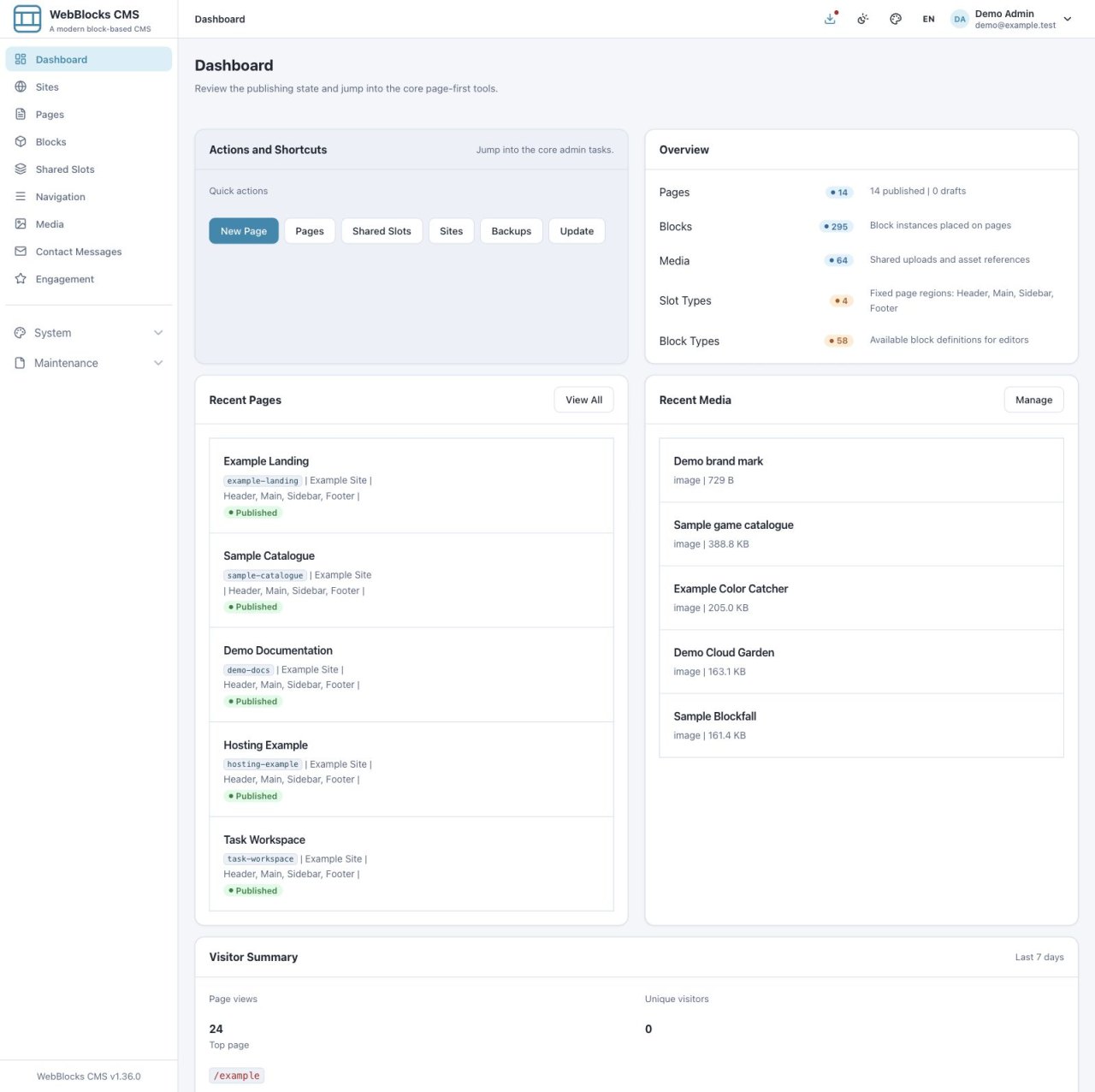Open the Sample game catalogue media item
This screenshot has height=1092, width=1095.
coord(861,534)
